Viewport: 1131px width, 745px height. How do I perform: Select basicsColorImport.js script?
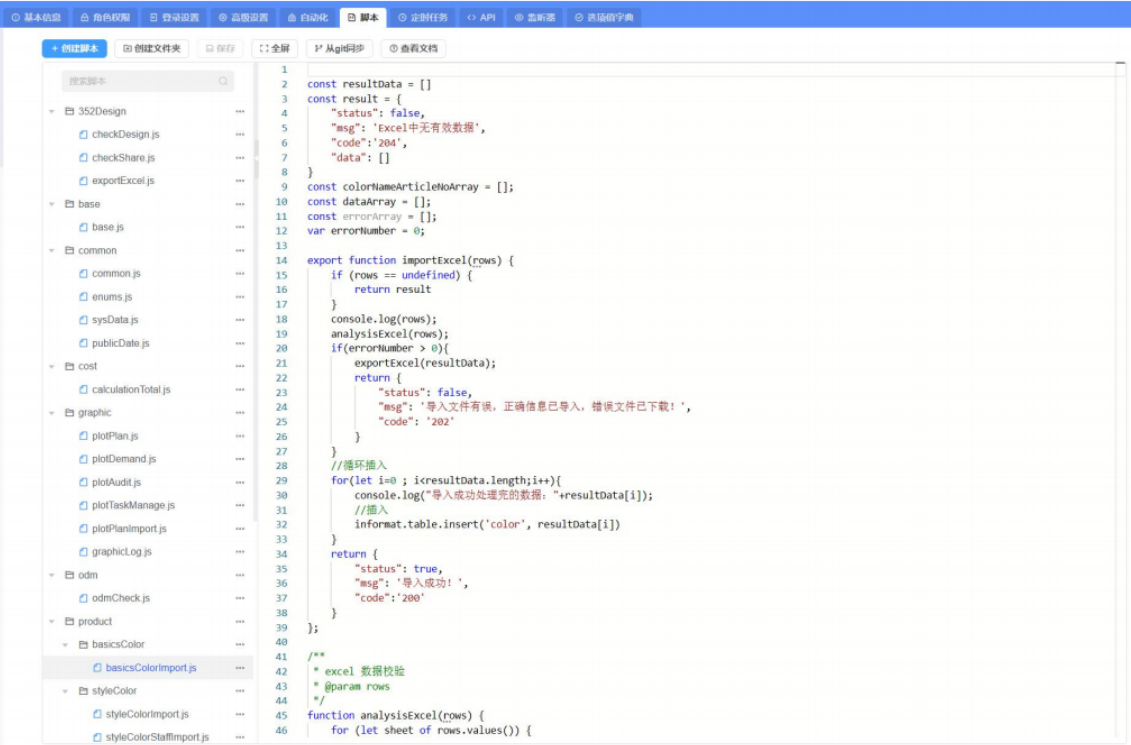(151, 668)
